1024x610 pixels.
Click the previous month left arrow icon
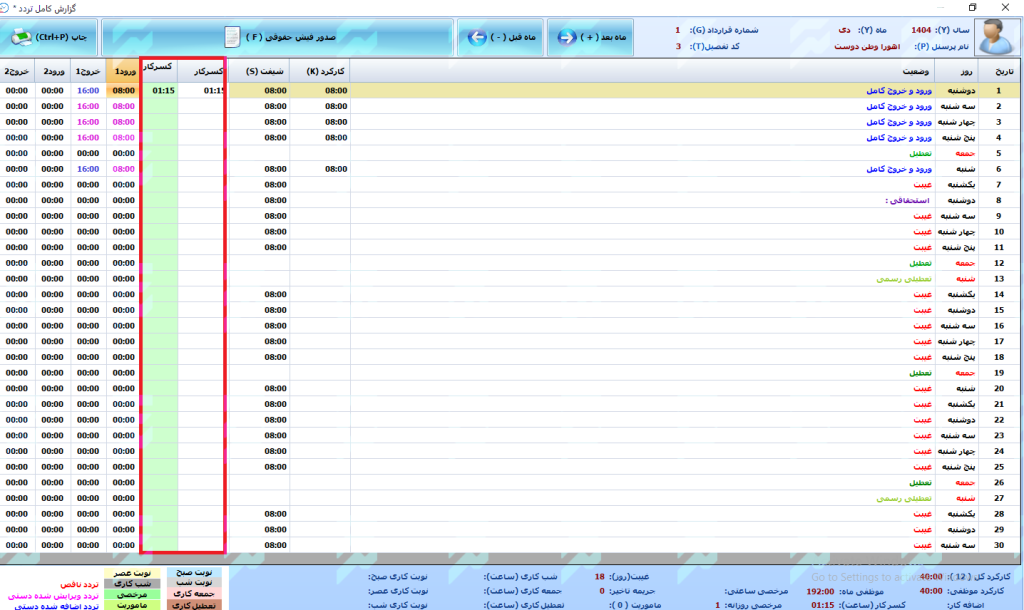click(478, 37)
